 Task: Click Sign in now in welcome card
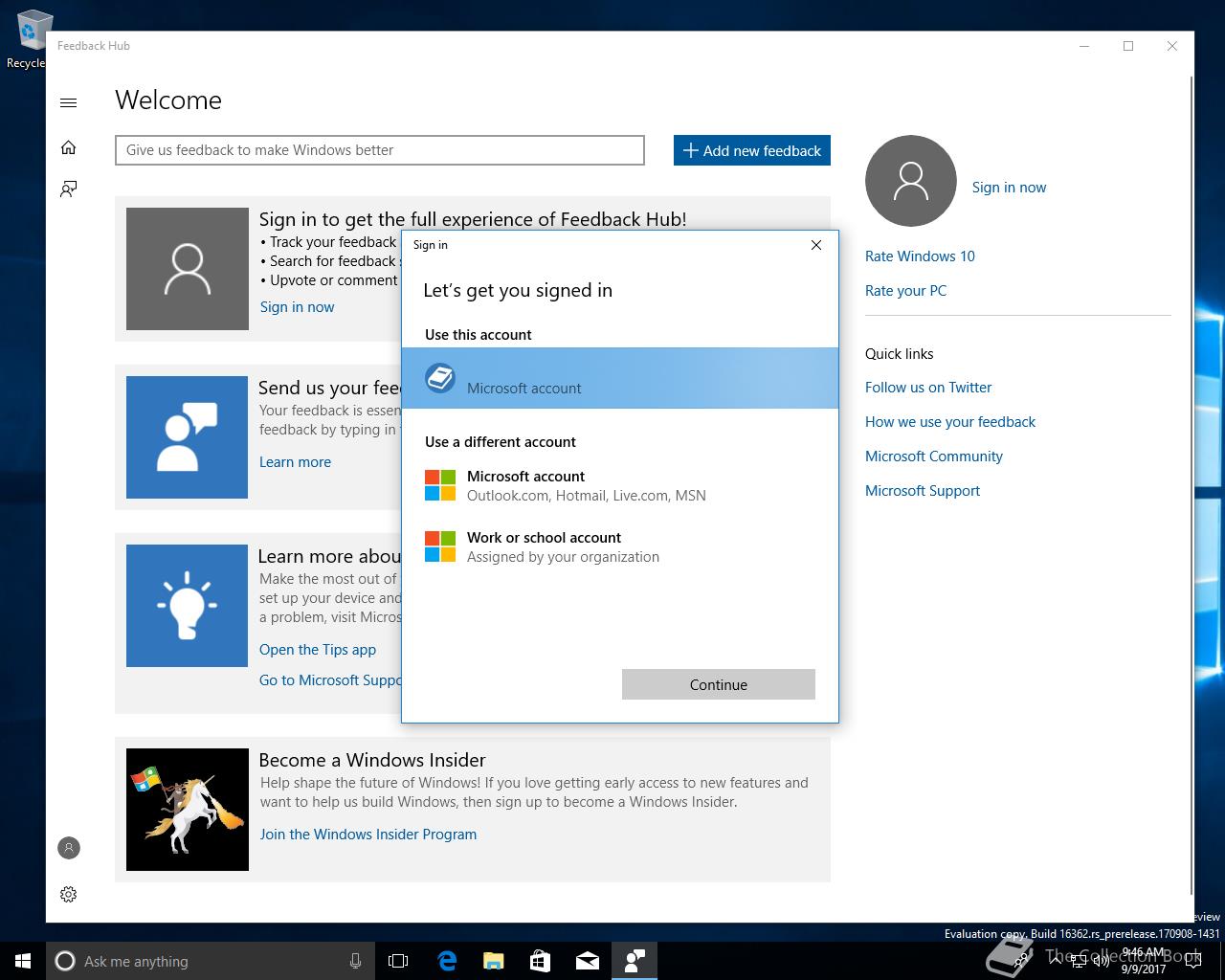tap(297, 307)
